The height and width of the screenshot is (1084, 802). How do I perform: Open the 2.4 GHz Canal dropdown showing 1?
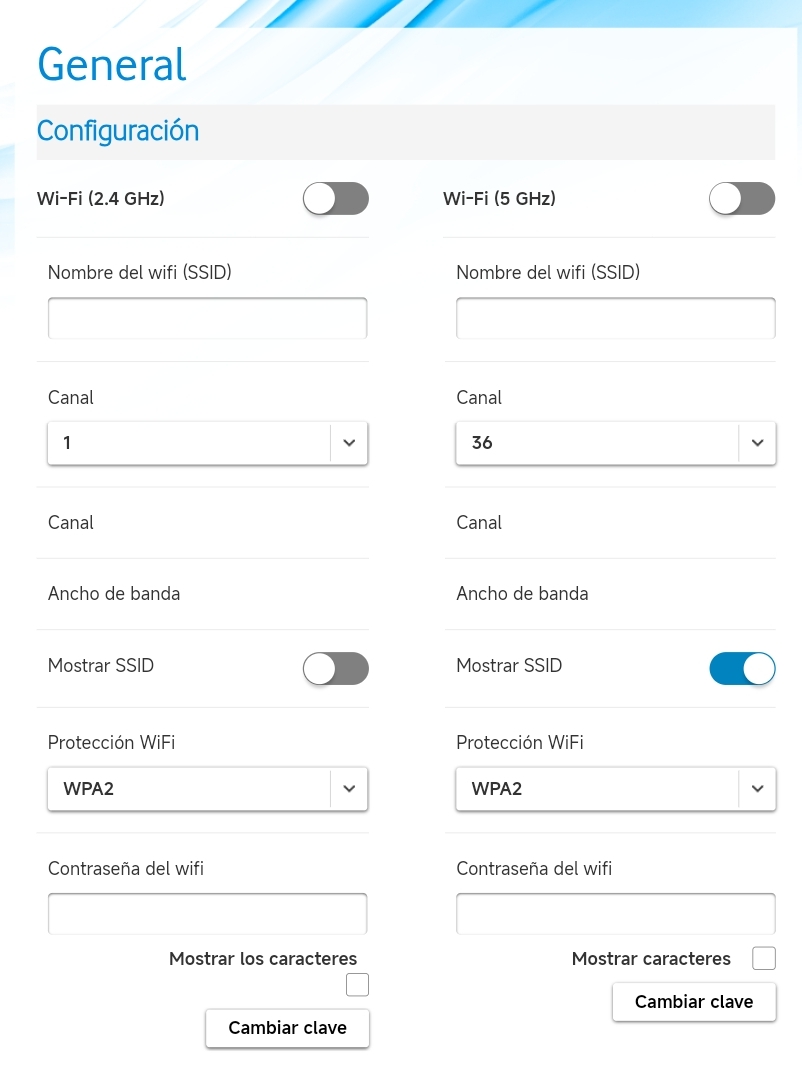coord(190,442)
